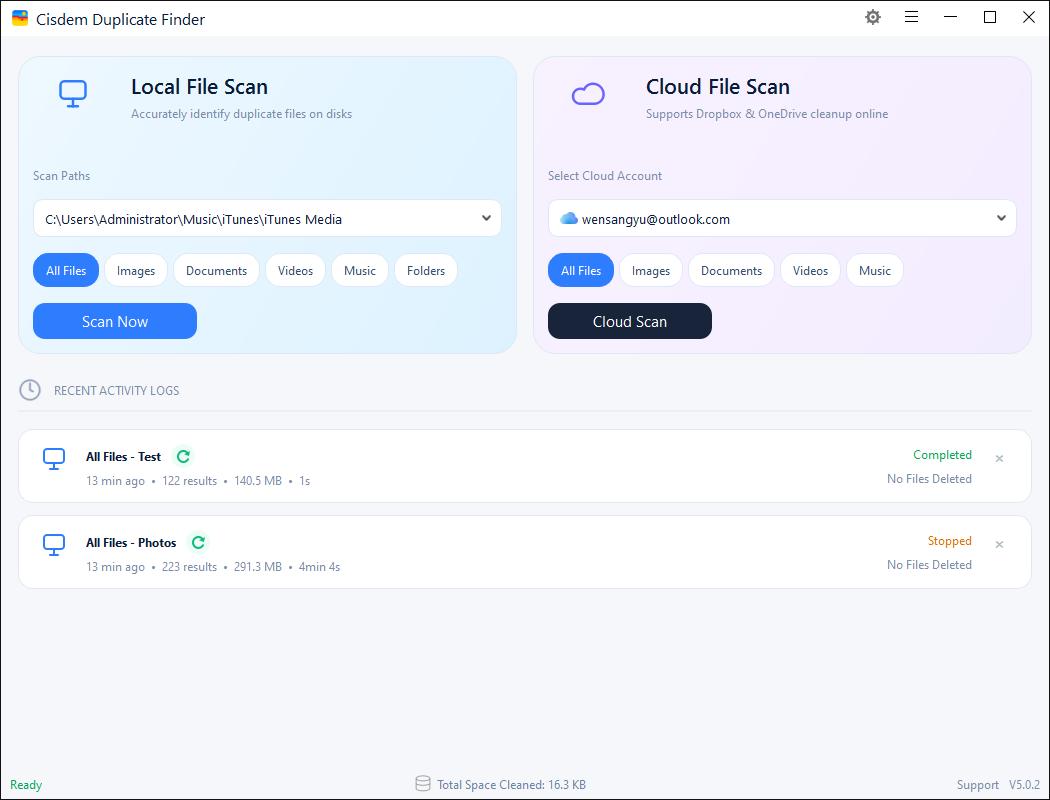Click the Completed status label

point(942,455)
